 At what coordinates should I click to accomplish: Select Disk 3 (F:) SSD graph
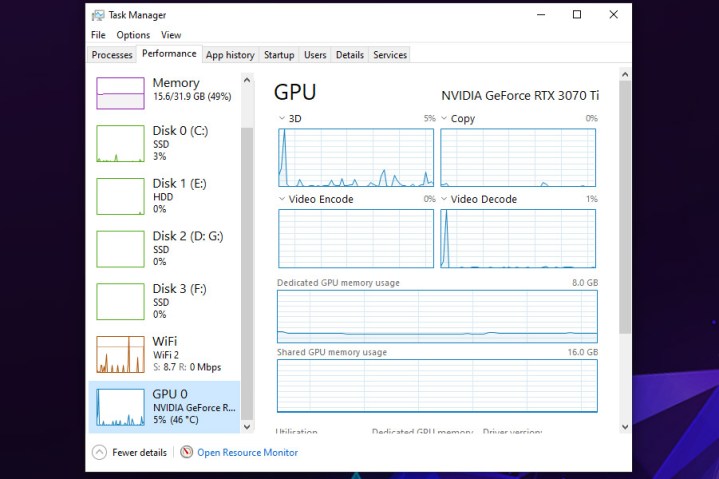coord(120,301)
